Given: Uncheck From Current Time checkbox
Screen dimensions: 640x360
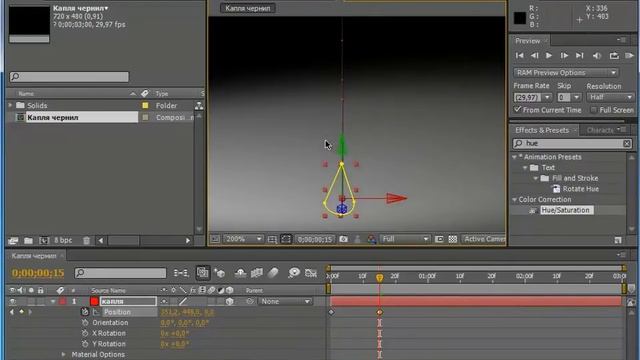Looking at the screenshot, I should [518, 110].
